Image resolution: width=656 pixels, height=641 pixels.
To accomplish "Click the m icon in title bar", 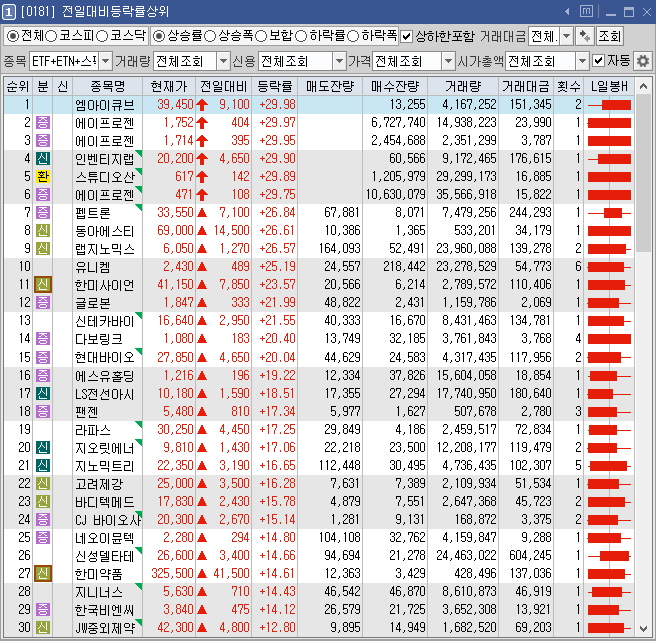I will pyautogui.click(x=586, y=11).
